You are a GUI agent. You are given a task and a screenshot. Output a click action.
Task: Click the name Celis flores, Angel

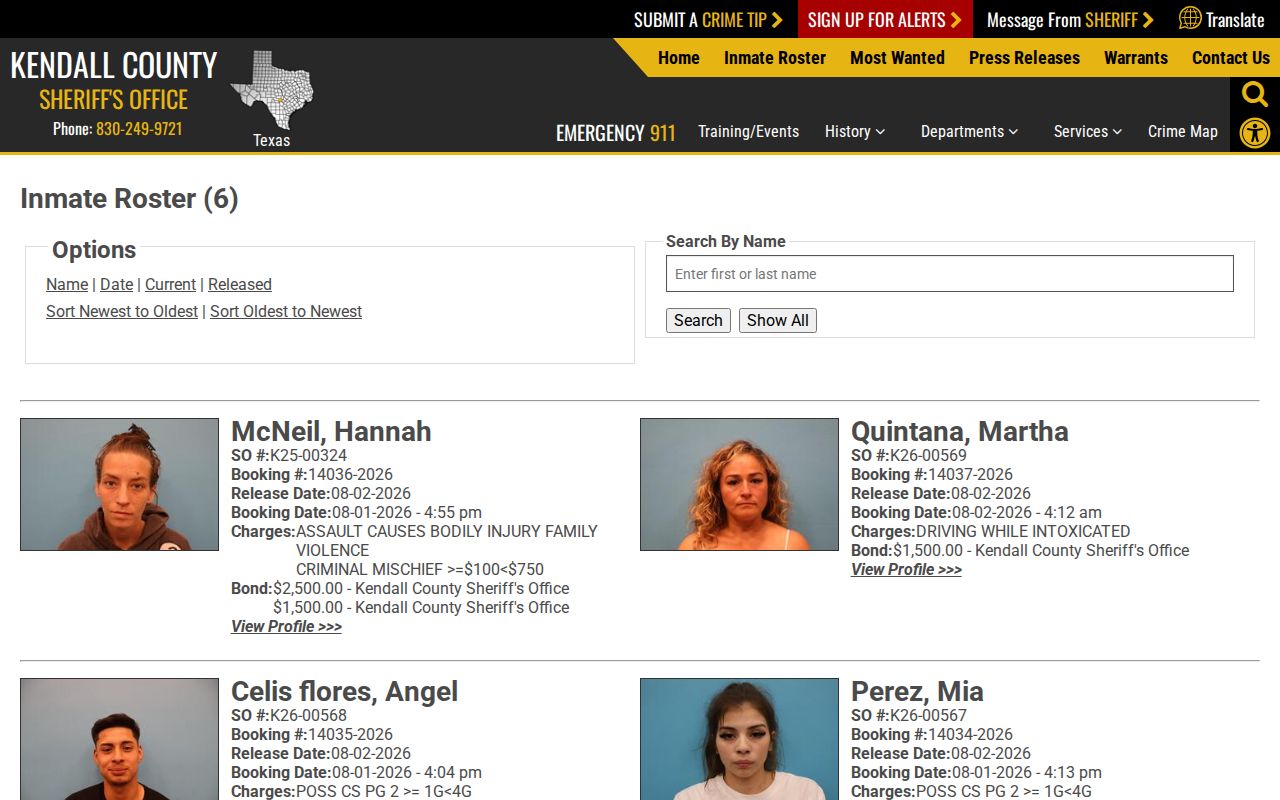pos(344,692)
